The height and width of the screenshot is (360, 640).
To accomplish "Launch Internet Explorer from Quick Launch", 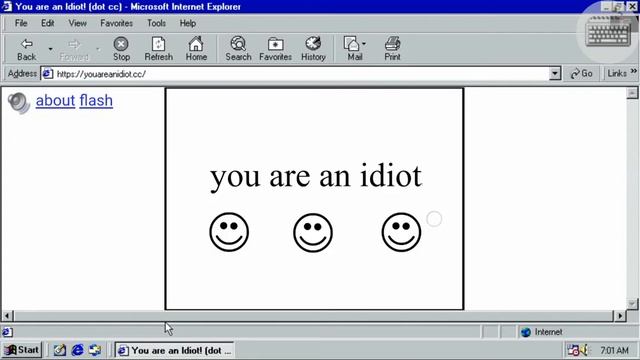I will click(x=78, y=350).
